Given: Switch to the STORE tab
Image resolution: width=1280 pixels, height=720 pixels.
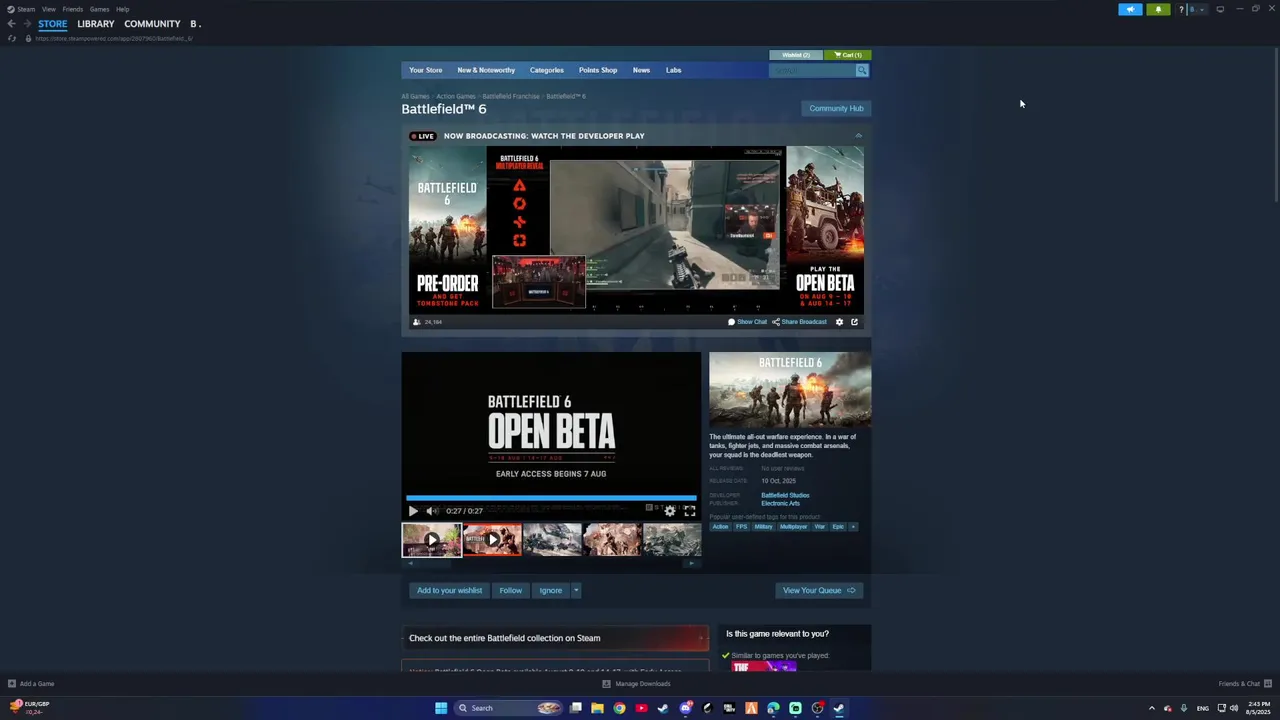Looking at the screenshot, I should [53, 24].
